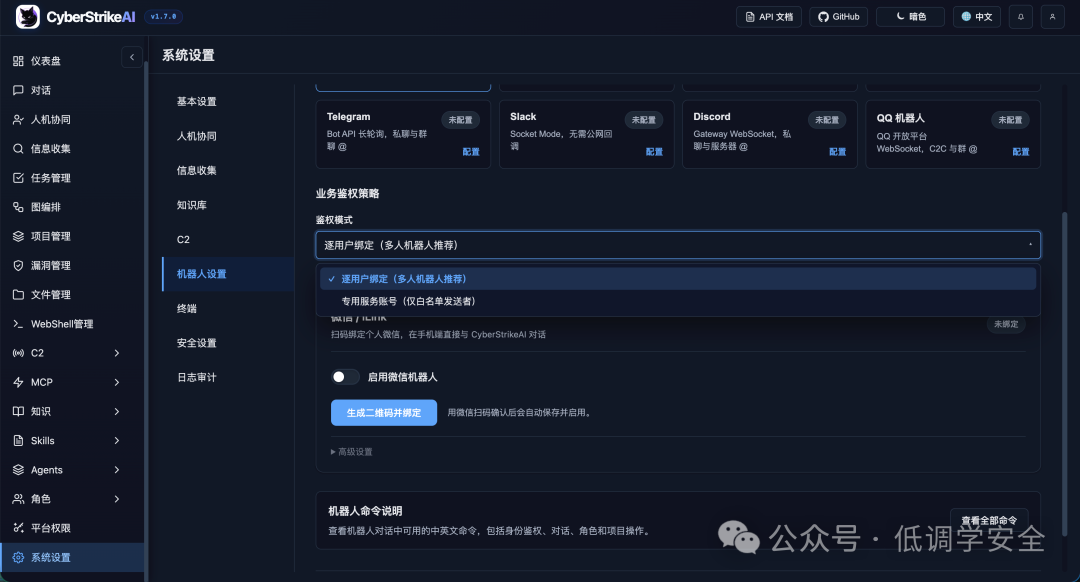Open 漏洞管理 shield icon
The image size is (1080, 582).
click(x=19, y=265)
